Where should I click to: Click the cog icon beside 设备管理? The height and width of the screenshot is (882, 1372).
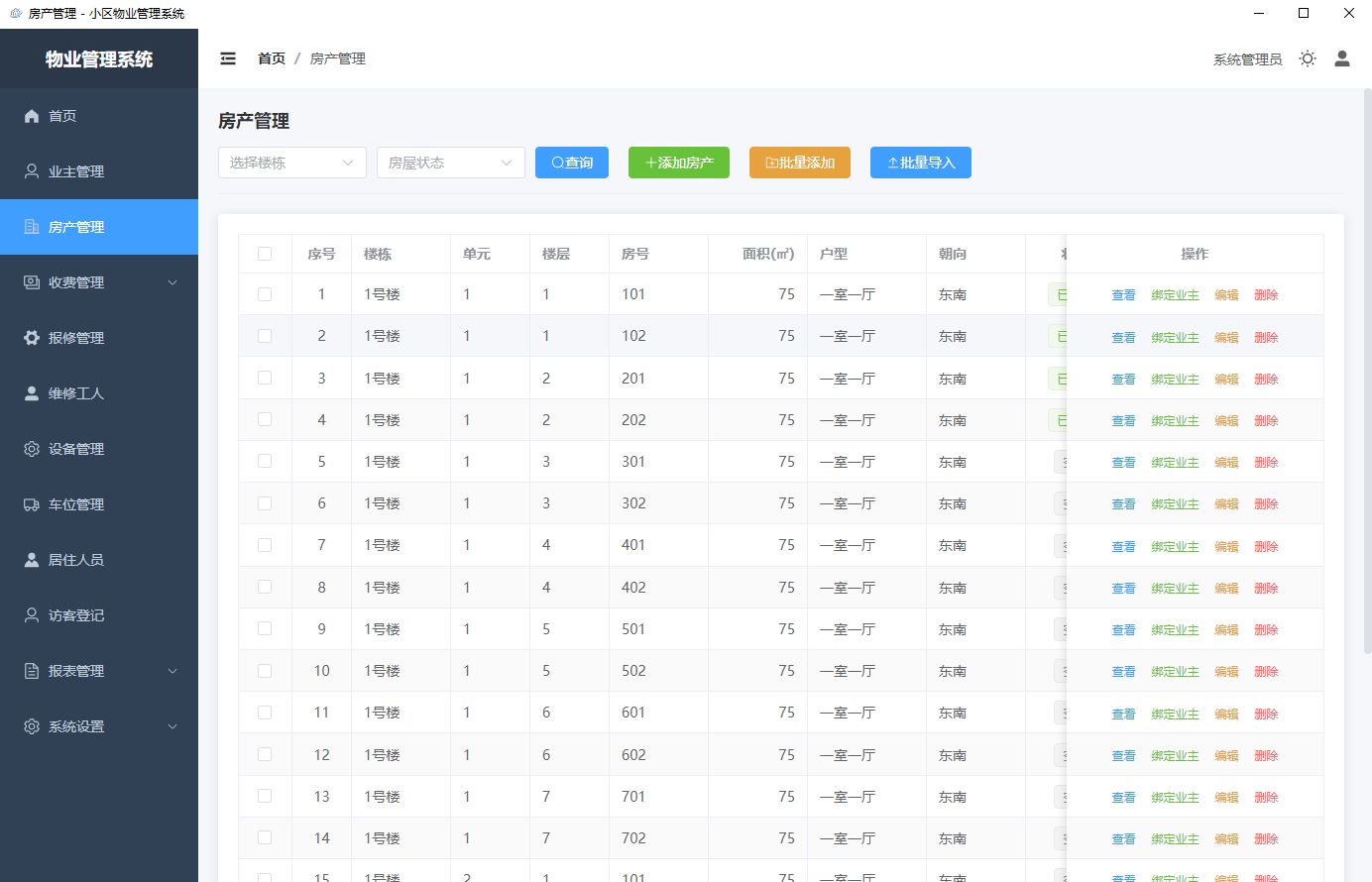tap(32, 449)
